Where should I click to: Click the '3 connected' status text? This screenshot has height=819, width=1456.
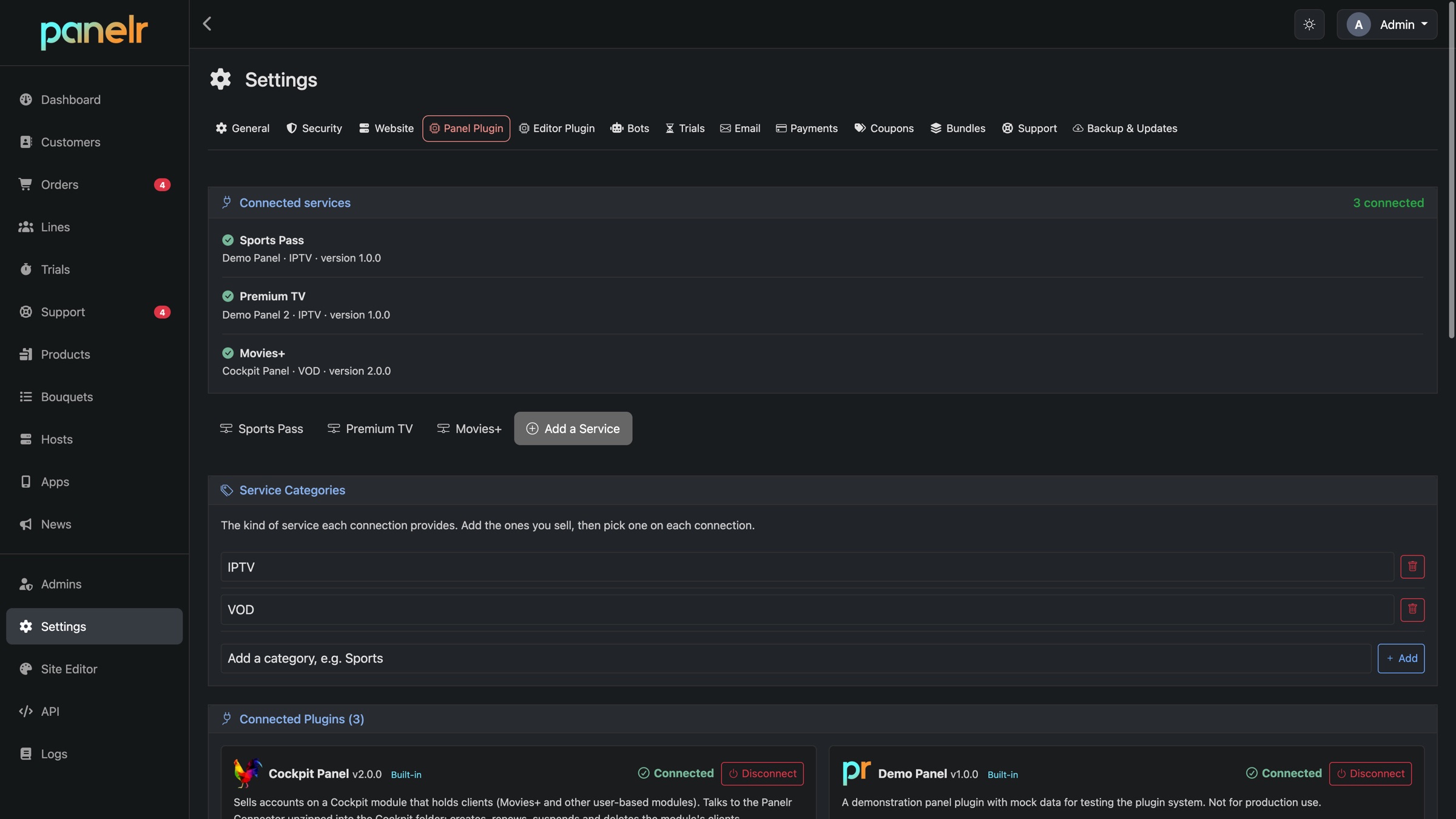1389,203
